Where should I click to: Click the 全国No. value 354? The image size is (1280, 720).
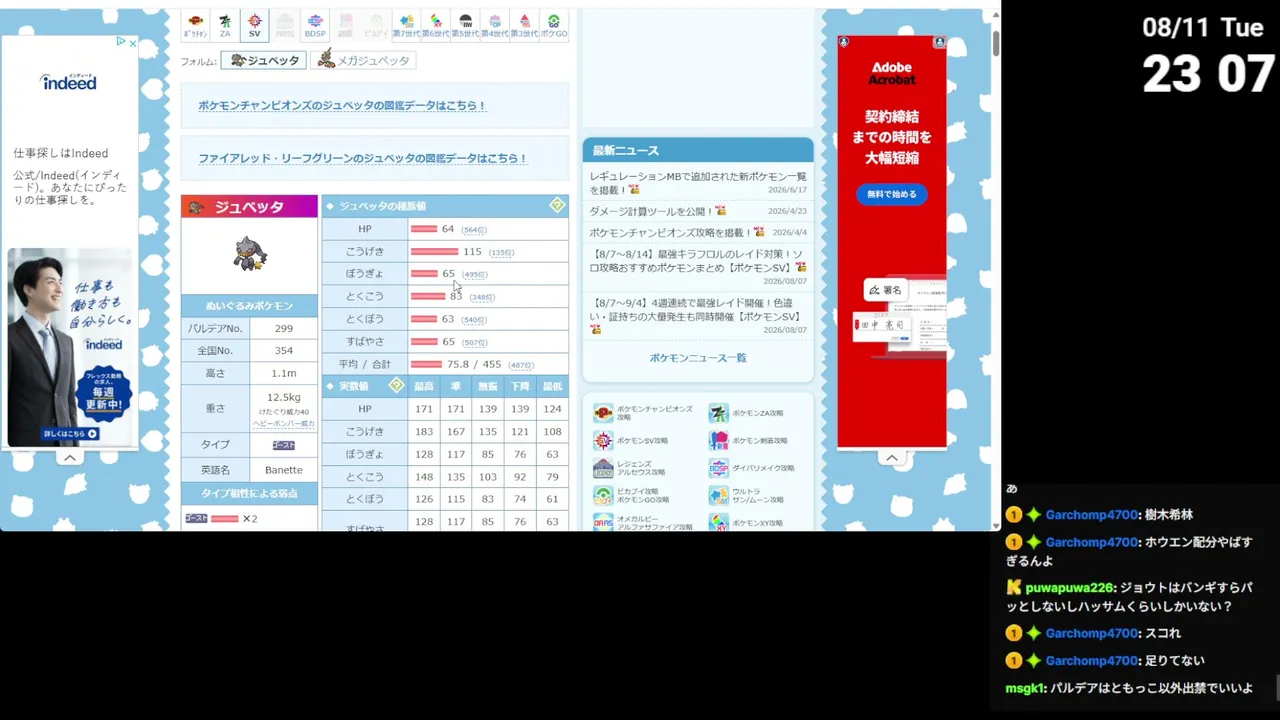284,351
